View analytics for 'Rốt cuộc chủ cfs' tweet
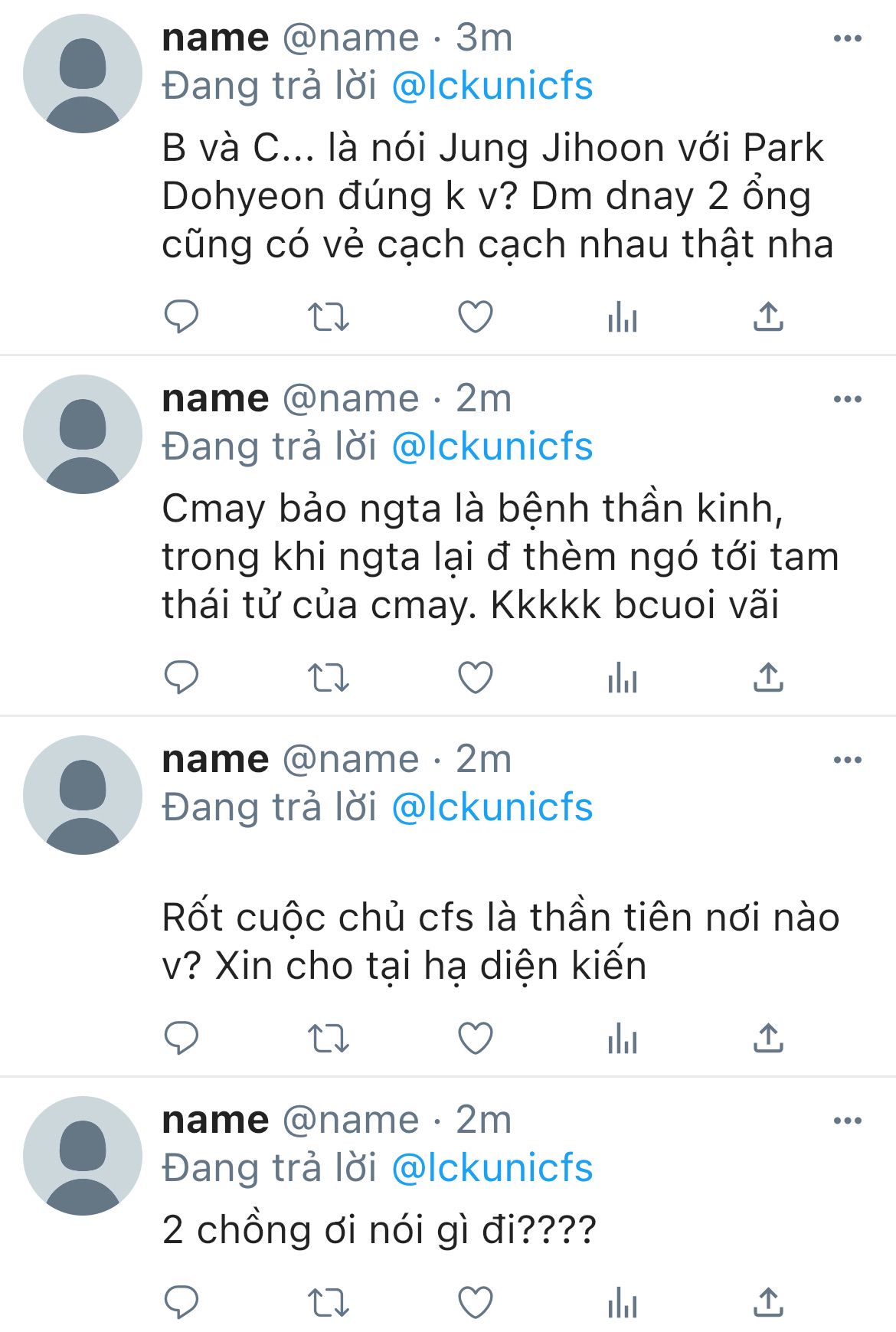The height and width of the screenshot is (1332, 896). 622,1038
